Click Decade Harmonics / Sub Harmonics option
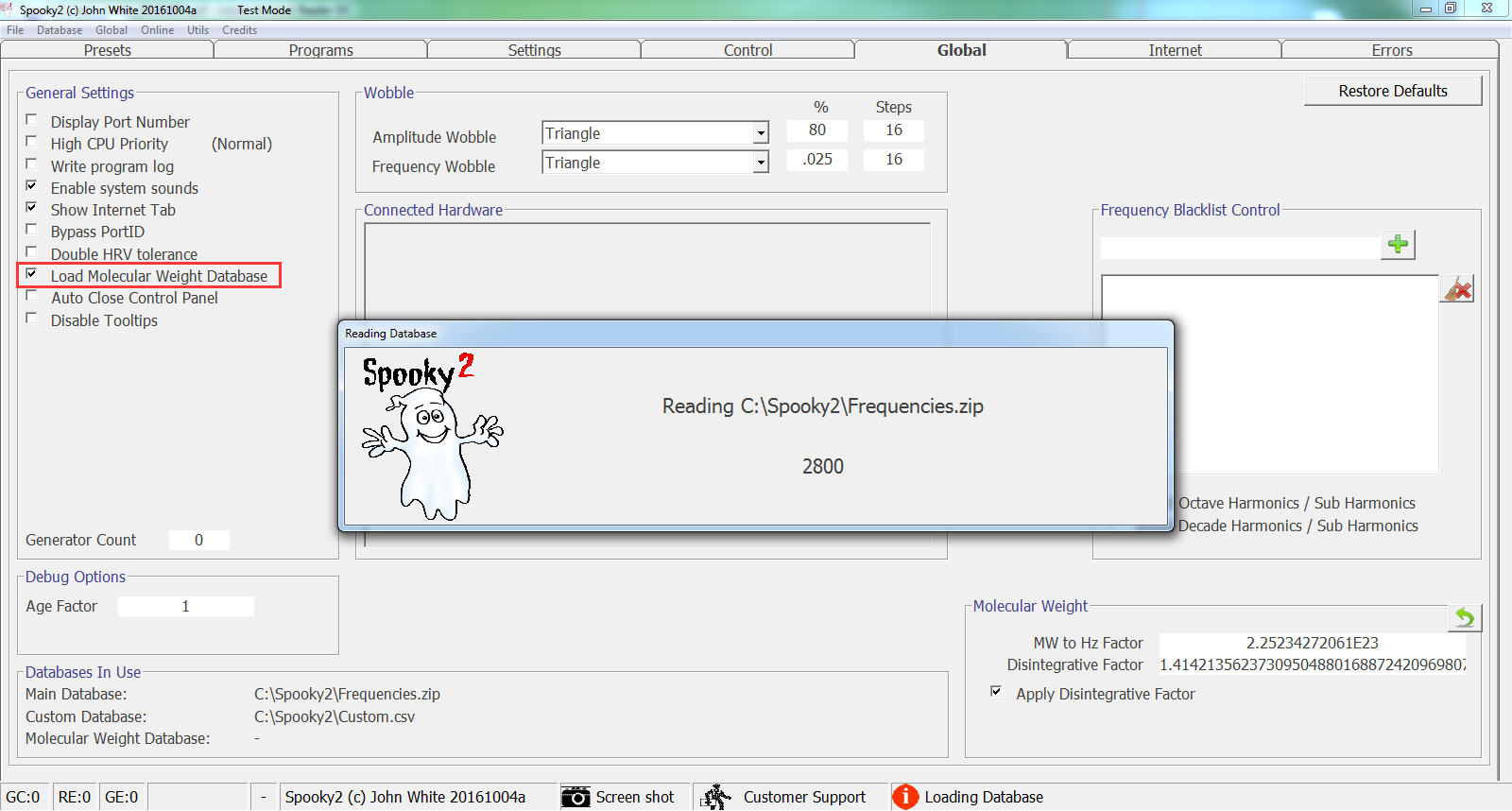The height and width of the screenshot is (811, 1512). [x=1298, y=526]
